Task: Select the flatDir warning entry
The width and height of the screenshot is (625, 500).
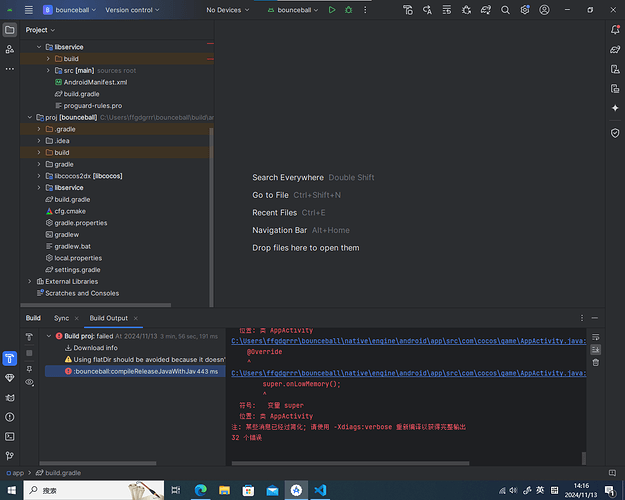Action: point(145,360)
